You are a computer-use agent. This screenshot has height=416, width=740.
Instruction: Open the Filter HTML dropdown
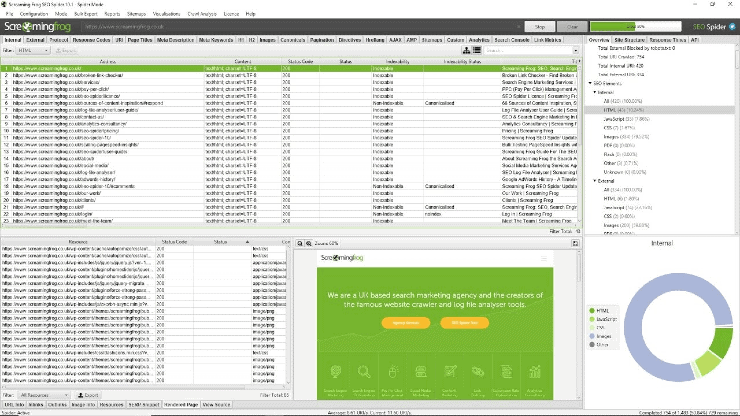coord(32,50)
